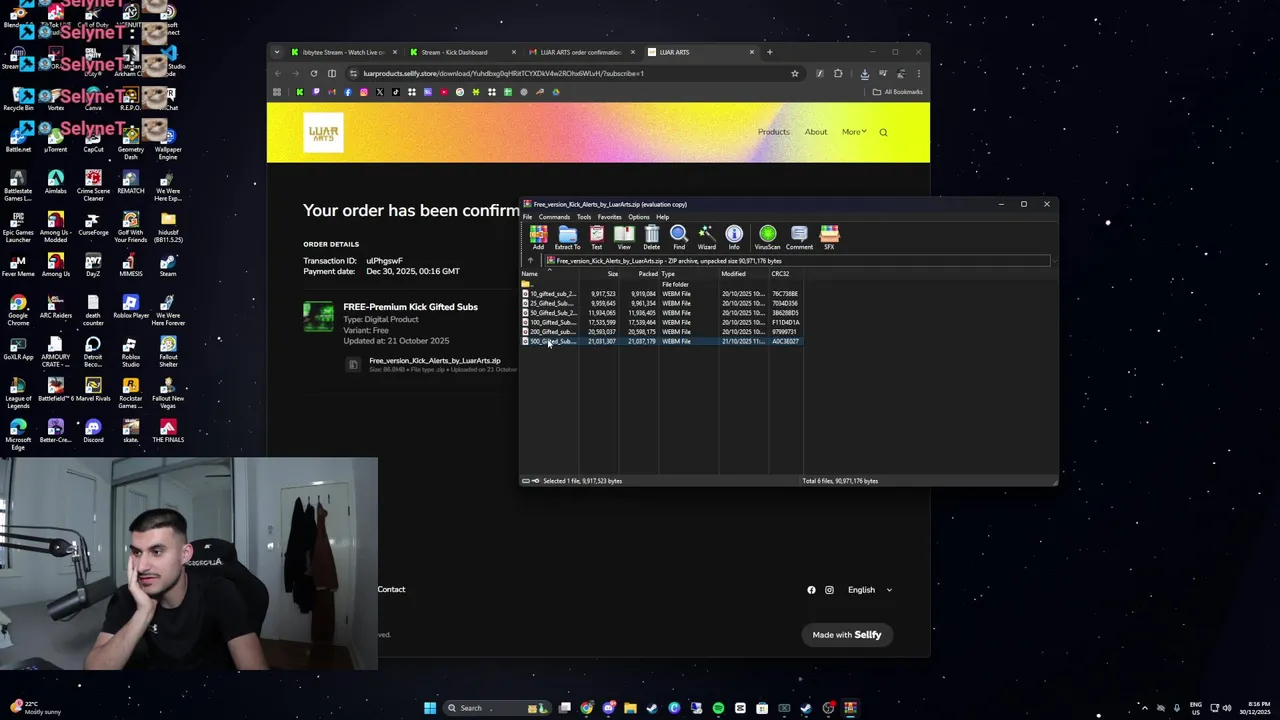Viewport: 1280px width, 720px height.
Task: Open the Commands menu
Action: click(554, 217)
